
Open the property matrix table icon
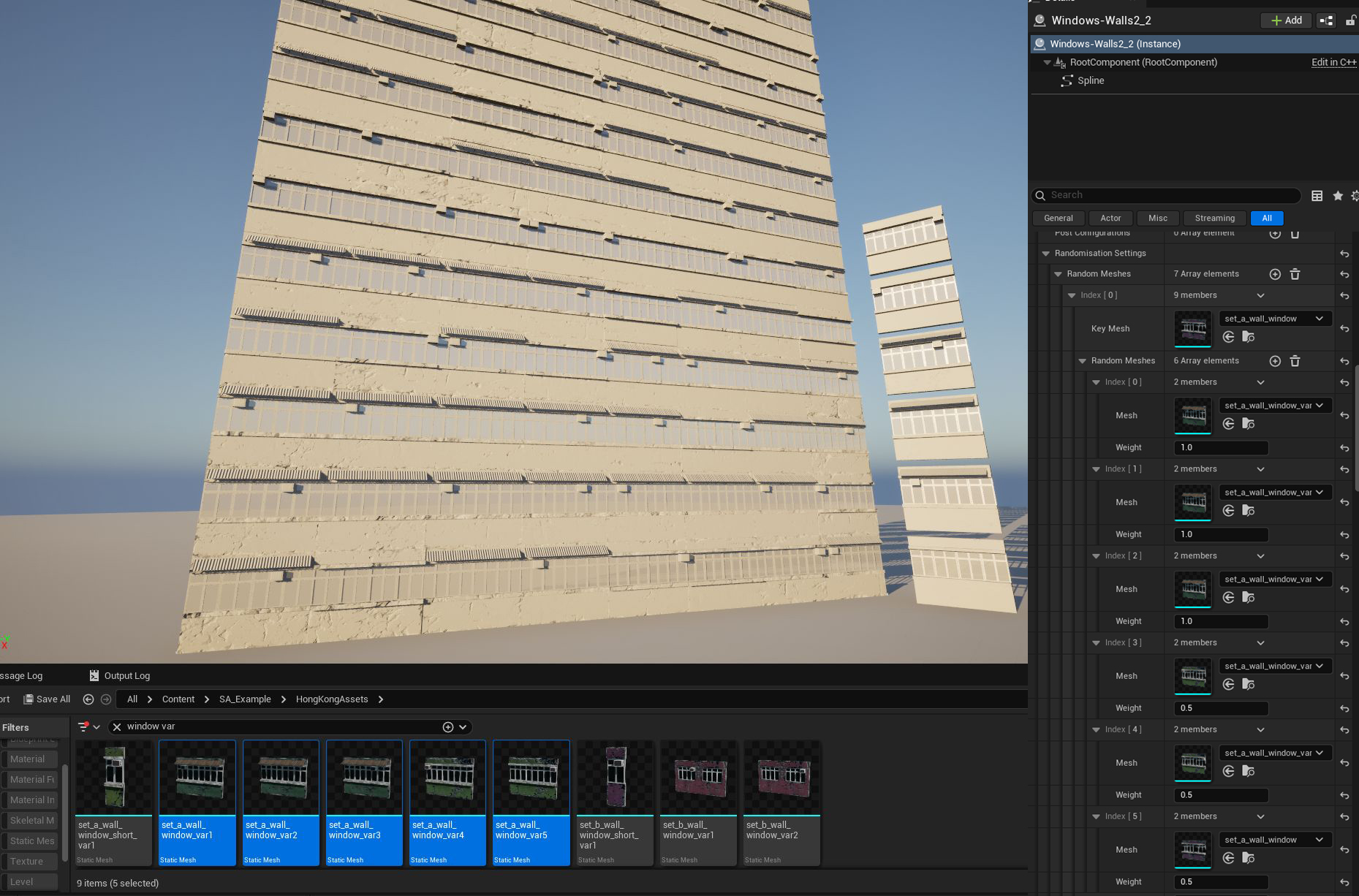coord(1317,196)
